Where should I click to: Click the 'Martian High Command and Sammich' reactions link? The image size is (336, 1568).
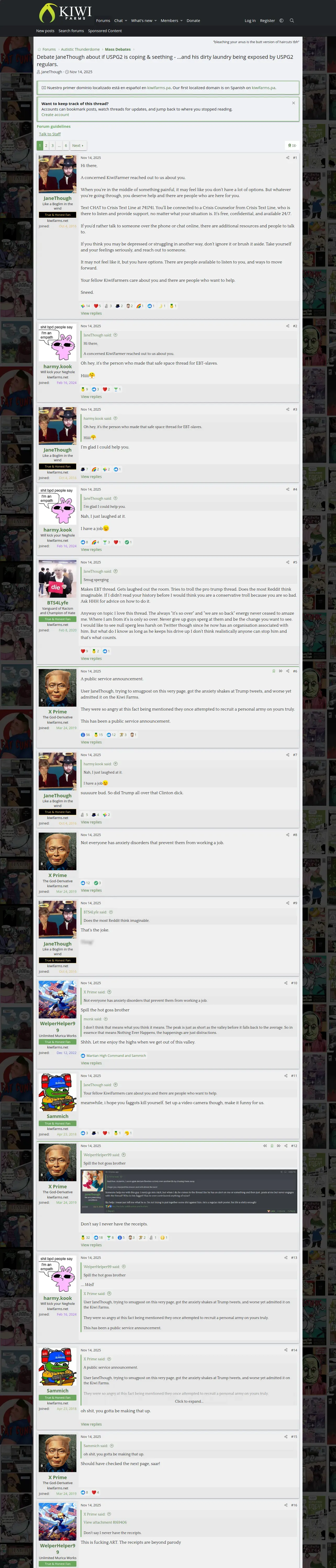pyautogui.click(x=116, y=1056)
